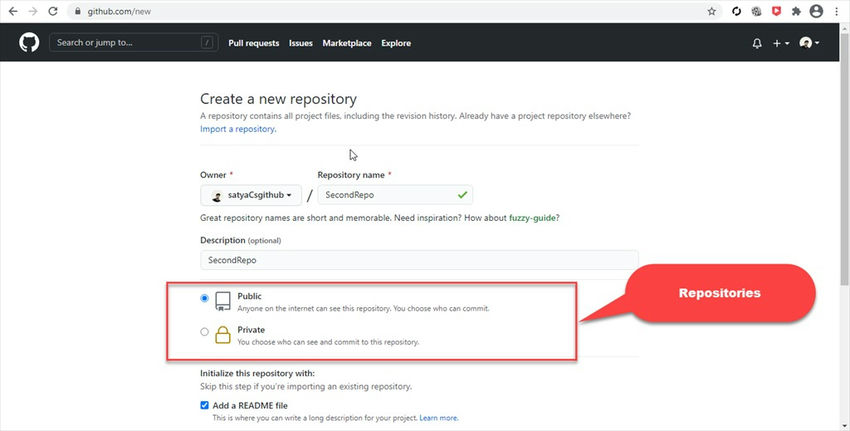Go back with the browser back arrow

pos(13,11)
